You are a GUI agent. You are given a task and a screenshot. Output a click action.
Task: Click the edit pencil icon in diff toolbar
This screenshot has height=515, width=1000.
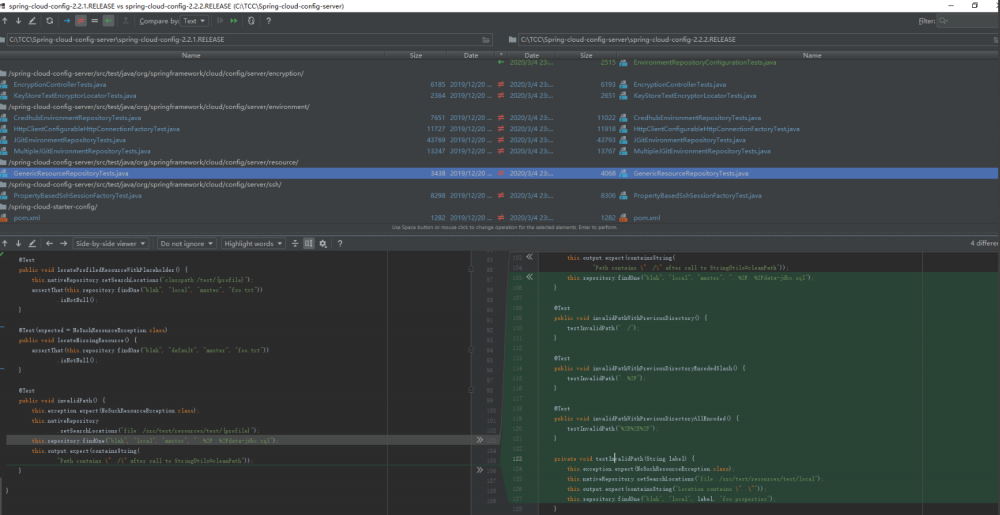coord(32,243)
